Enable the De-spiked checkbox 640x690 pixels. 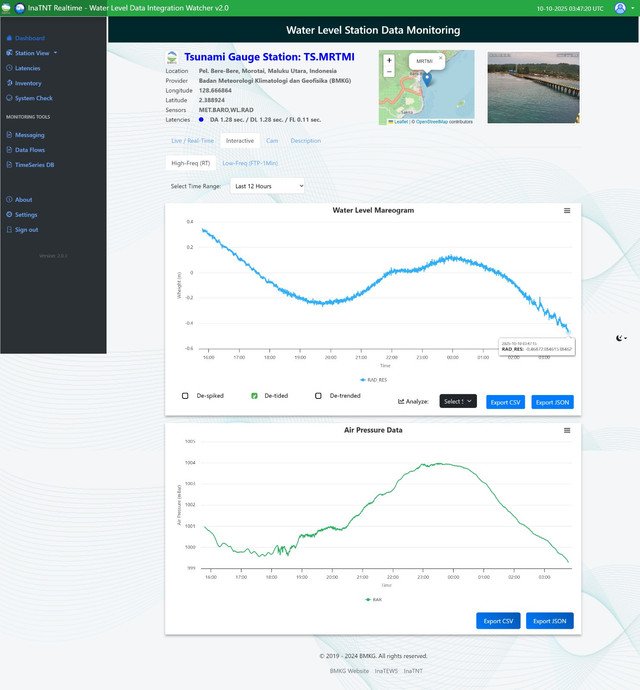(185, 396)
